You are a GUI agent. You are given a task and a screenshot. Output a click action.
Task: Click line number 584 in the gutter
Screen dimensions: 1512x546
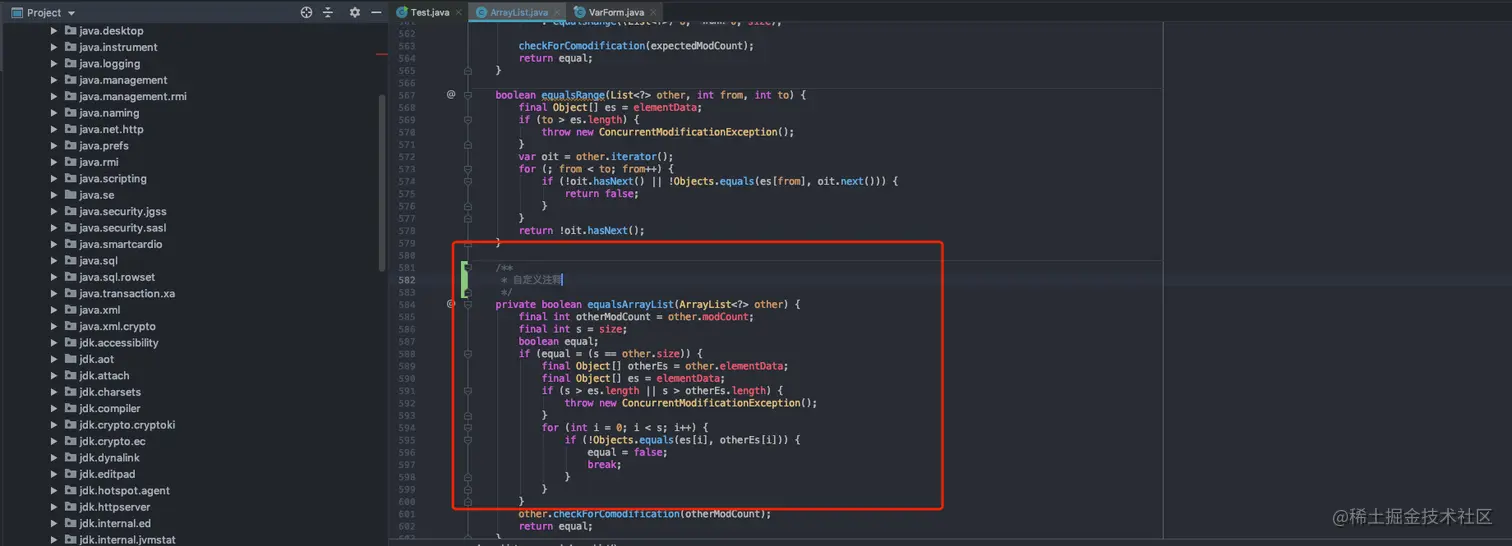[406, 304]
